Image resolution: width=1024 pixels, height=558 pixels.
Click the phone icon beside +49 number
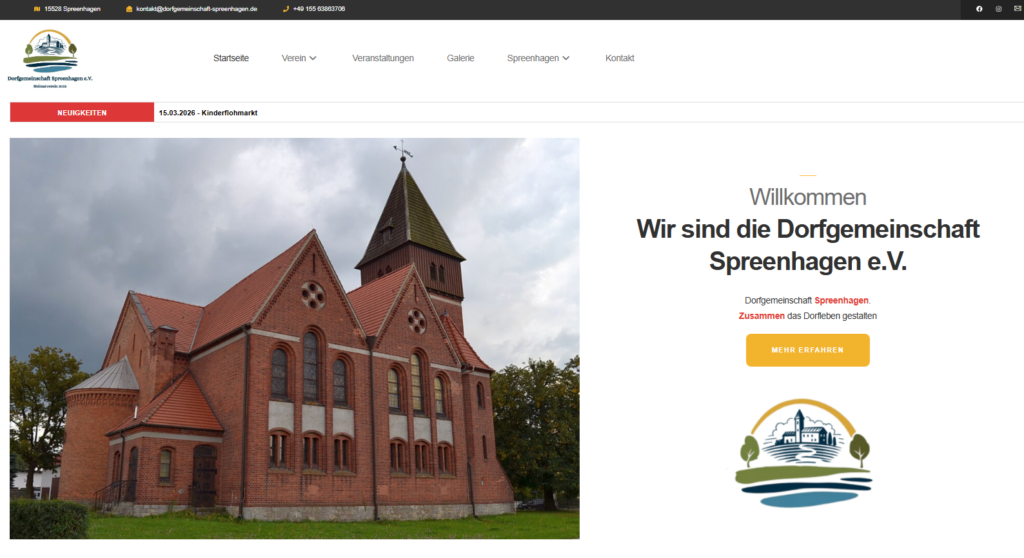tap(286, 9)
